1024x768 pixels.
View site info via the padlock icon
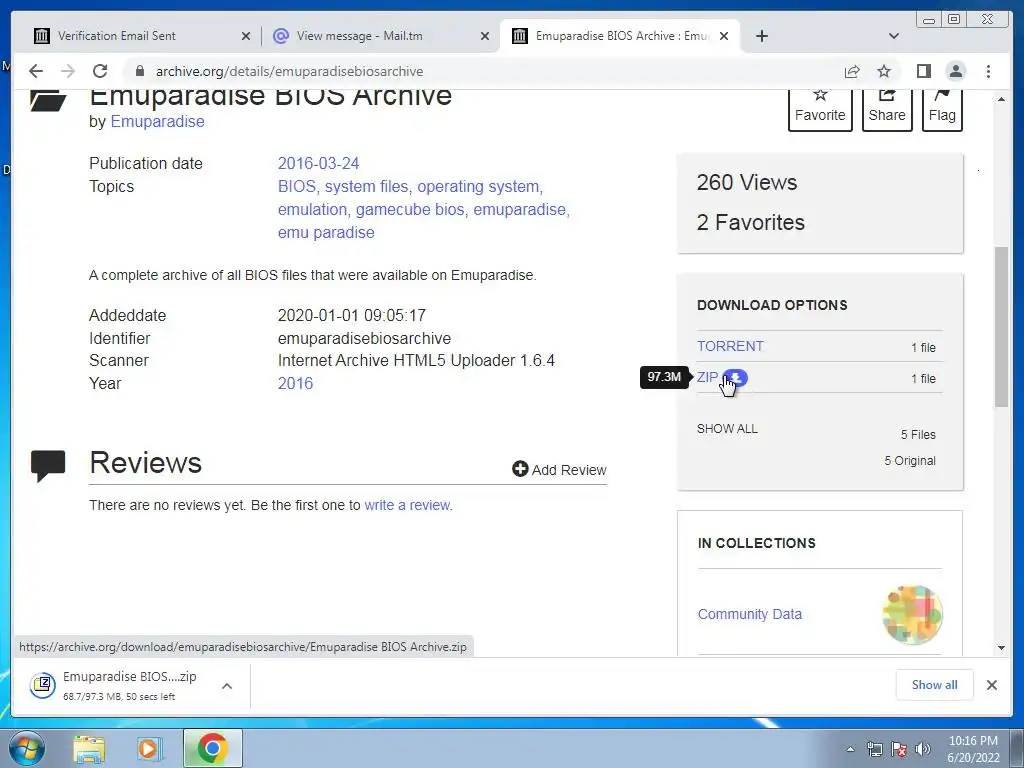click(x=139, y=71)
